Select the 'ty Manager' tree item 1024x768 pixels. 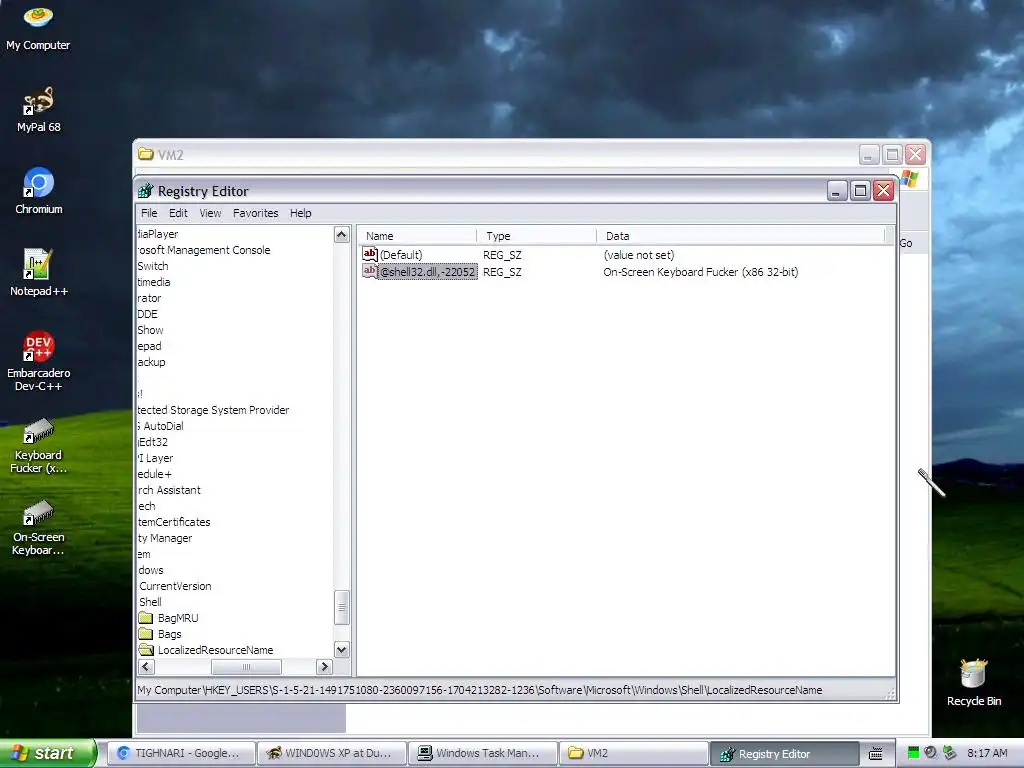coord(165,537)
